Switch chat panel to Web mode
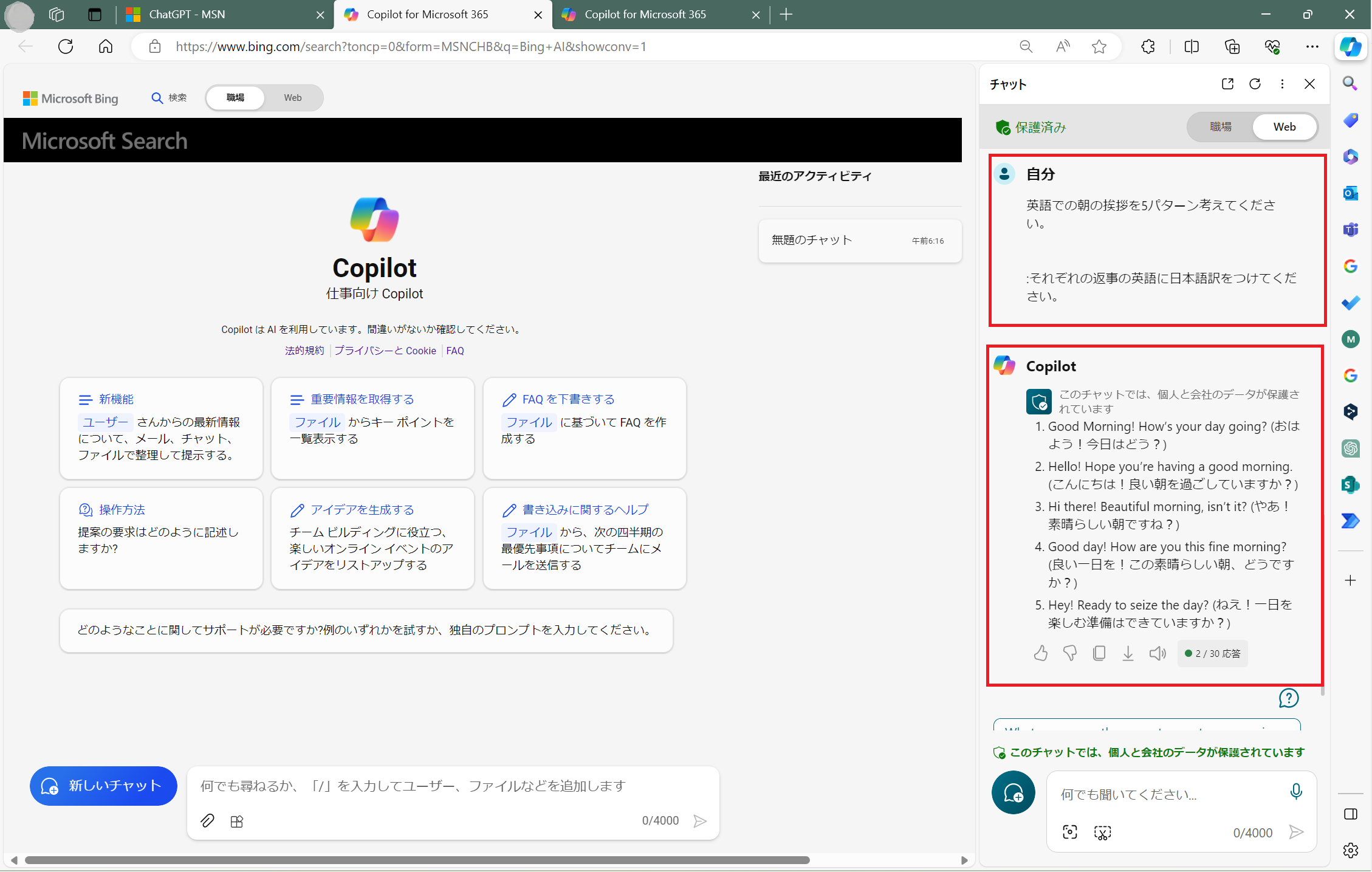Viewport: 1372px width, 872px height. (x=1285, y=126)
